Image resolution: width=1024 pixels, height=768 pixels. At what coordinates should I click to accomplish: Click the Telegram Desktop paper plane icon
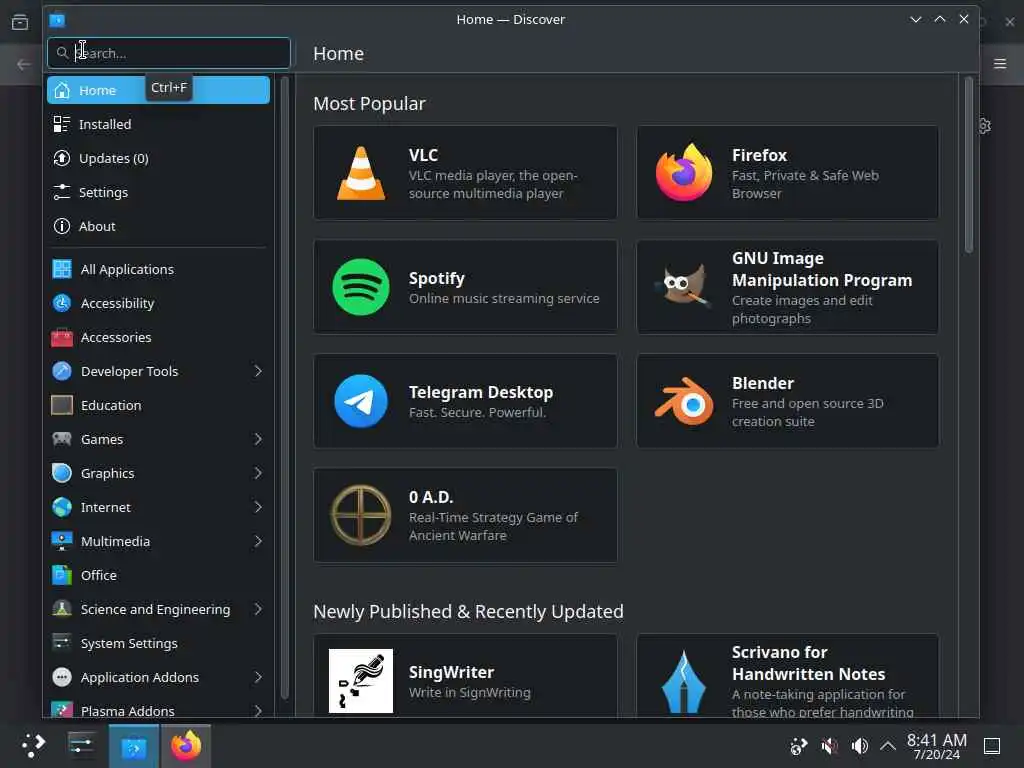tap(360, 401)
